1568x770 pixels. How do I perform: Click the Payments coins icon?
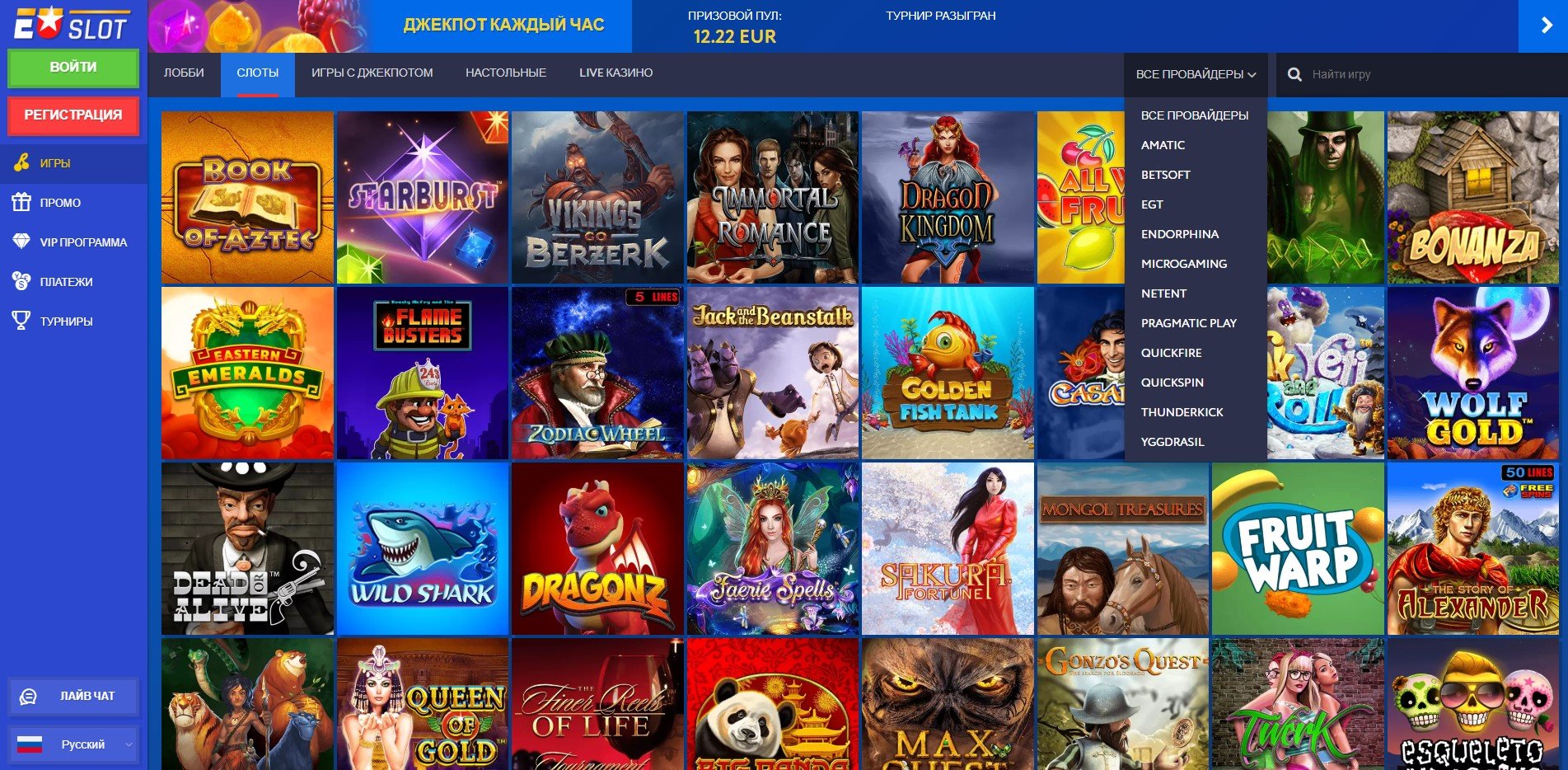(x=21, y=281)
